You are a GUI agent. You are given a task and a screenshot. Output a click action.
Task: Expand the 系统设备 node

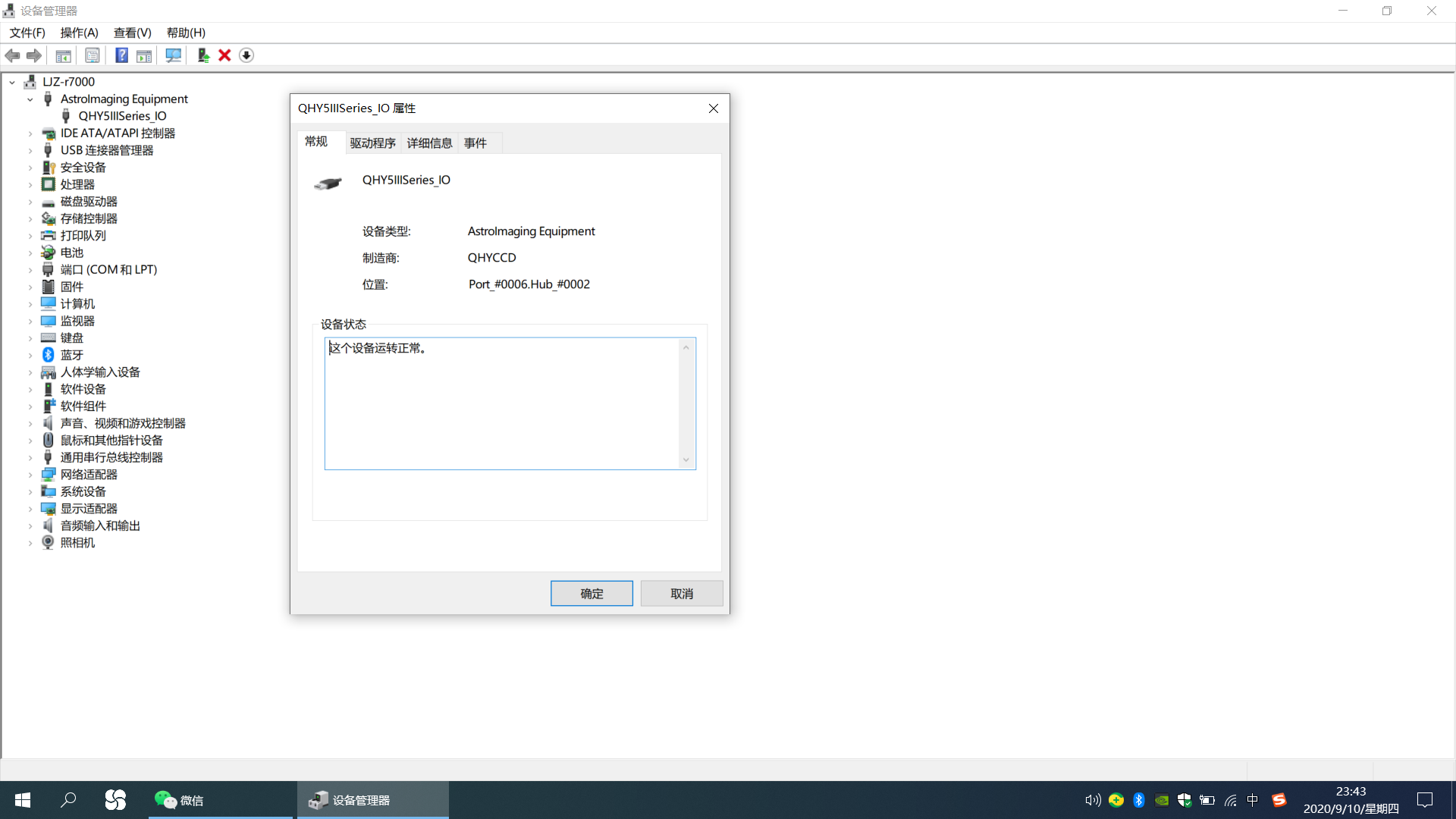tap(30, 491)
